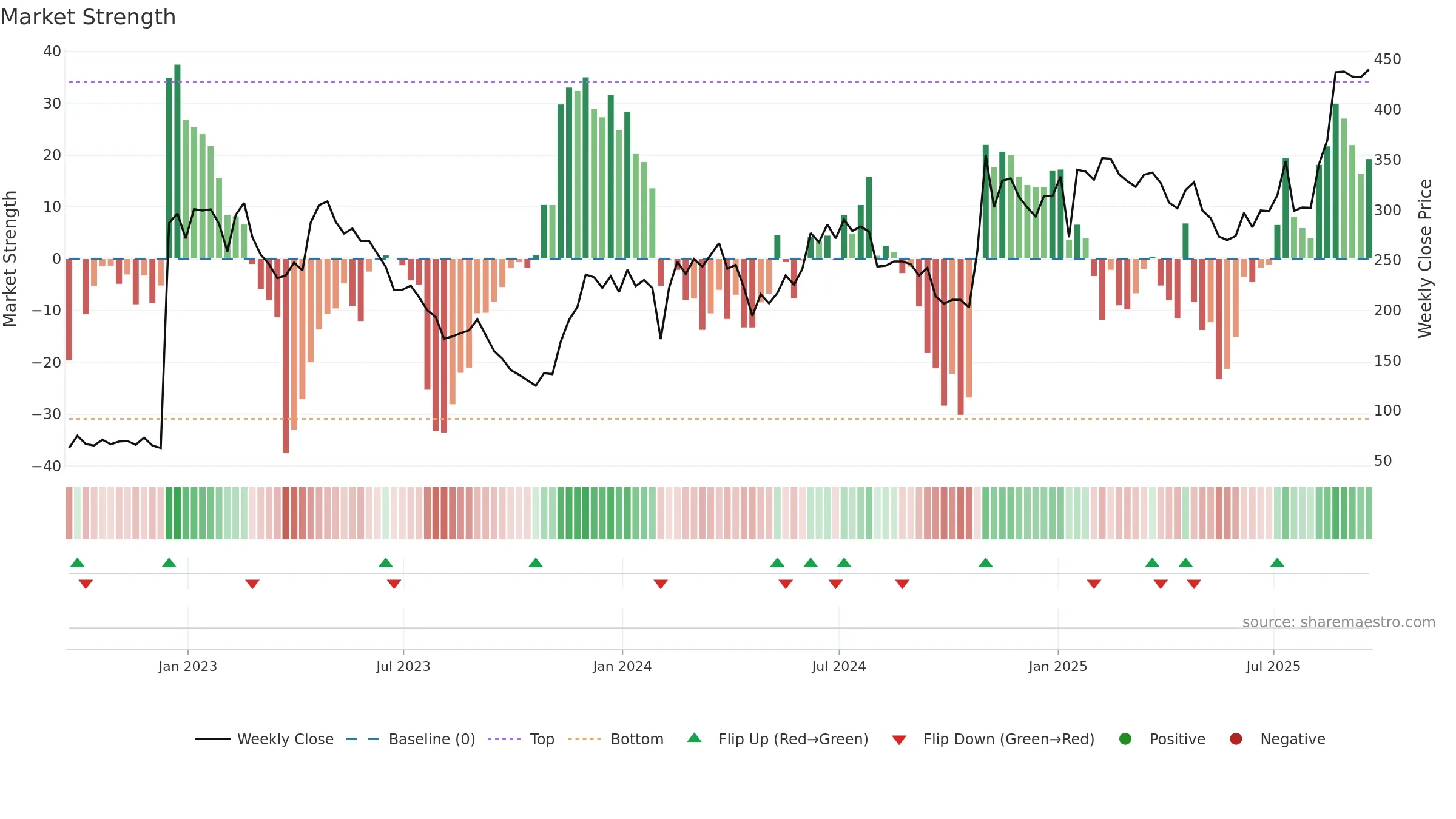Toggle the 'Weekly Close' legend label

(286, 739)
